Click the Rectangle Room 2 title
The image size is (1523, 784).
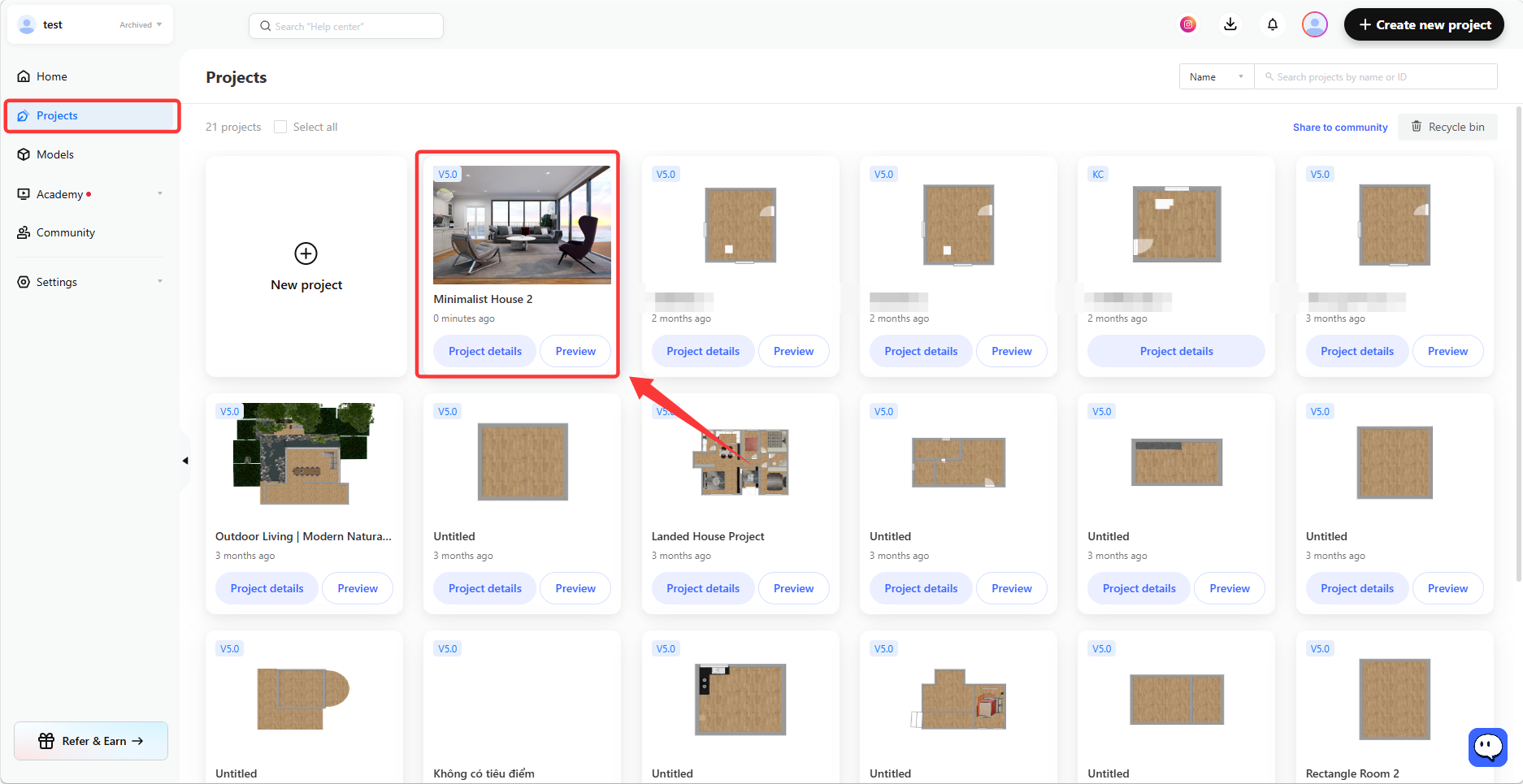click(1352, 773)
